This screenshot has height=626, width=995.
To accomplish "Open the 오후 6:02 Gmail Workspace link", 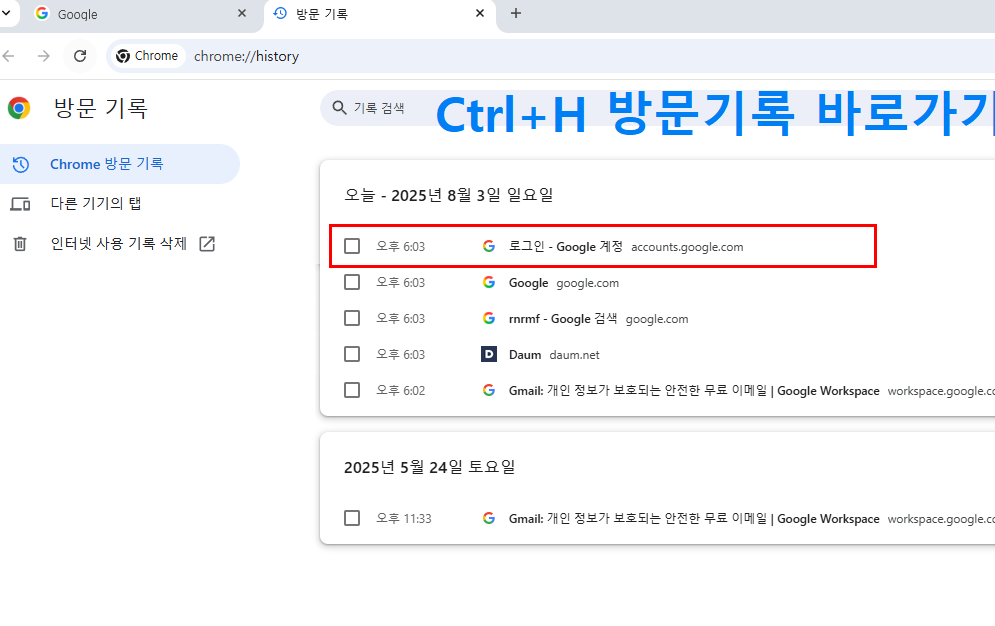I will (694, 391).
